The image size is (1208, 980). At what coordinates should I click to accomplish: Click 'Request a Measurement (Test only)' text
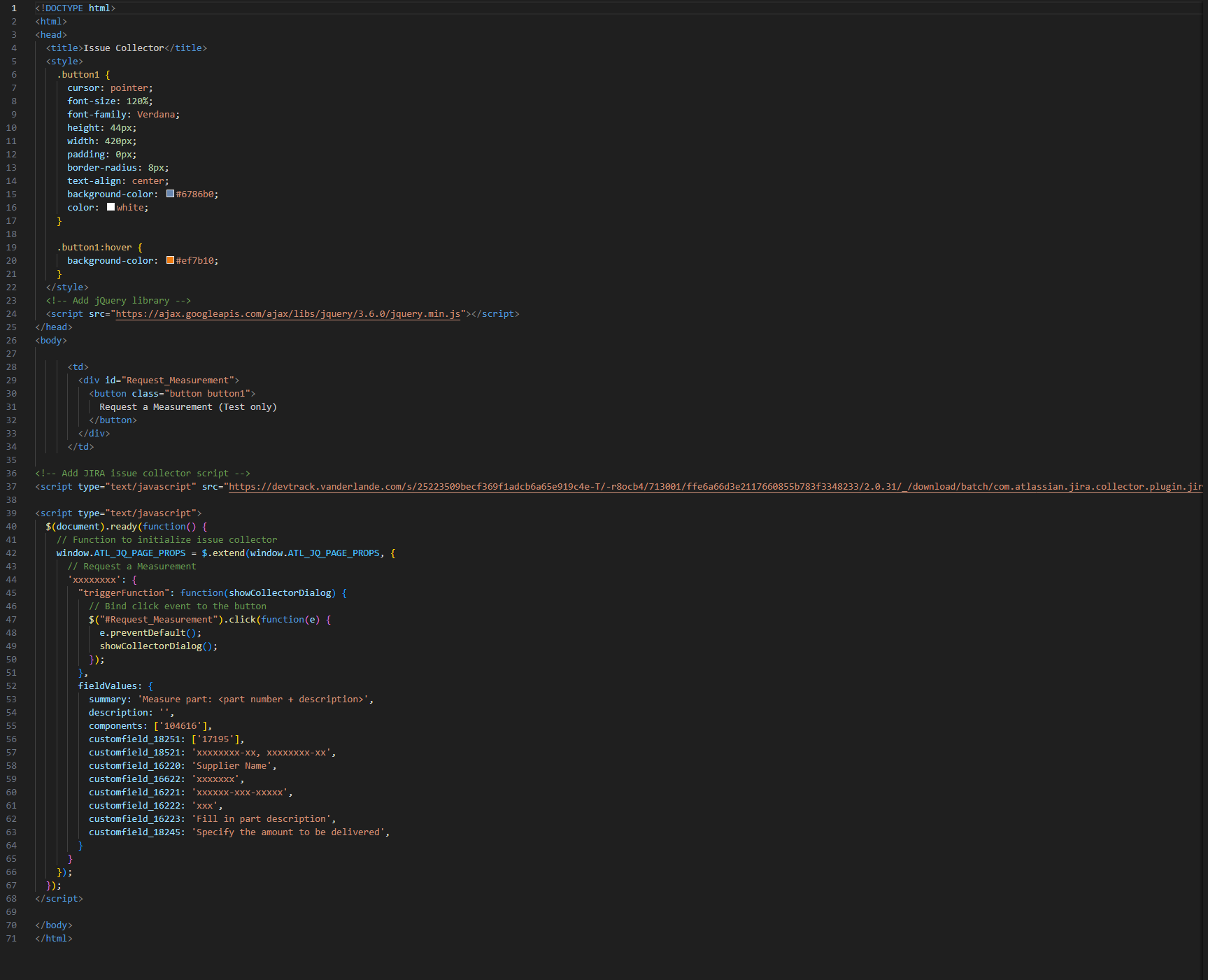188,407
